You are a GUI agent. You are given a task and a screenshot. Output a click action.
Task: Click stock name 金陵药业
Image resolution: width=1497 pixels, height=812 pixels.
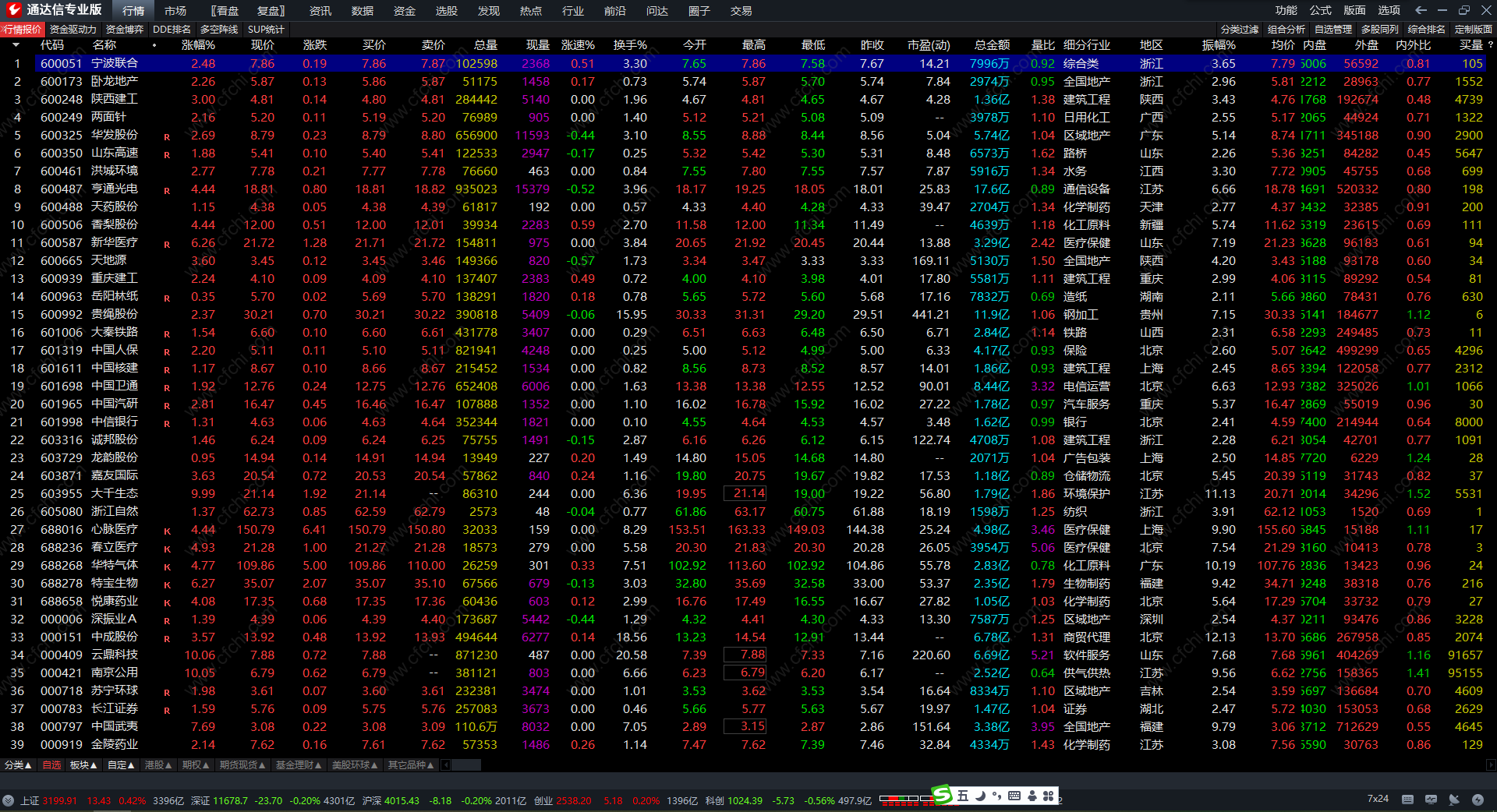coord(115,744)
